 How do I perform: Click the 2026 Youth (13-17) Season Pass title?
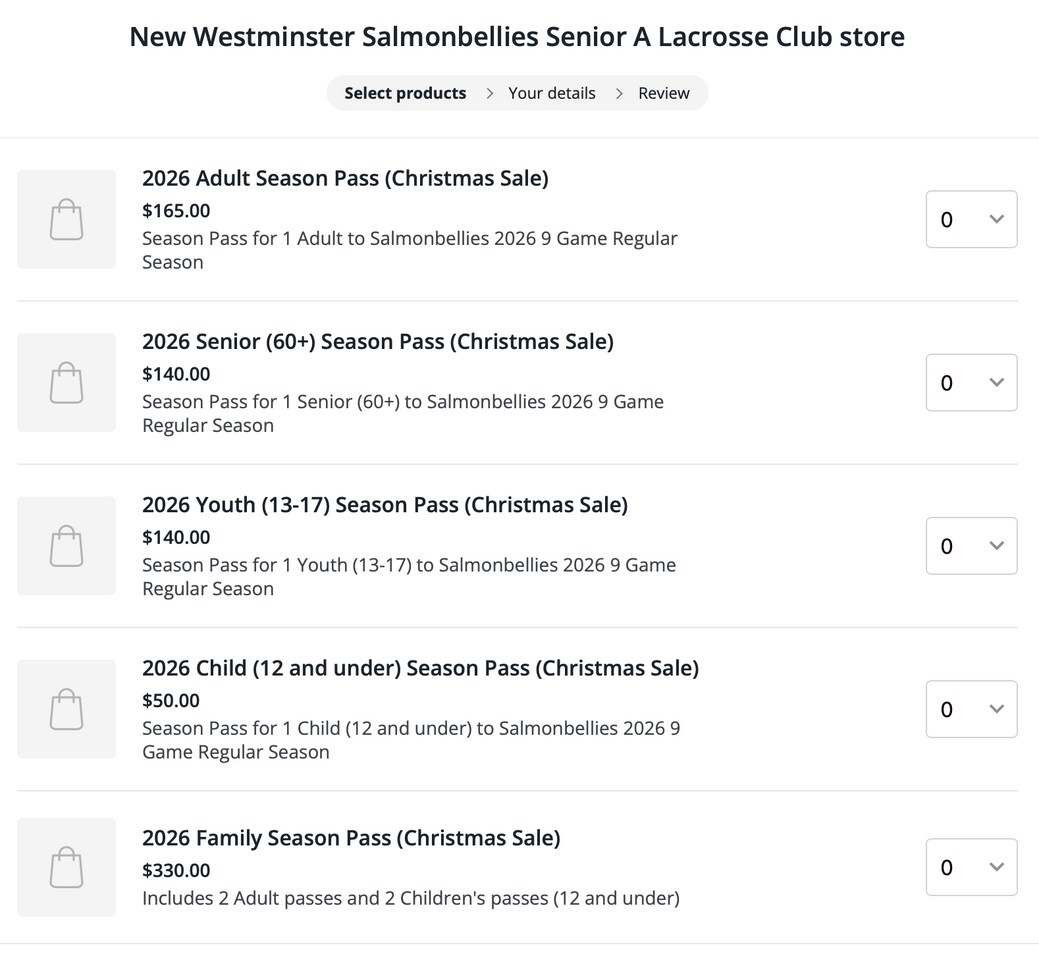tap(385, 505)
